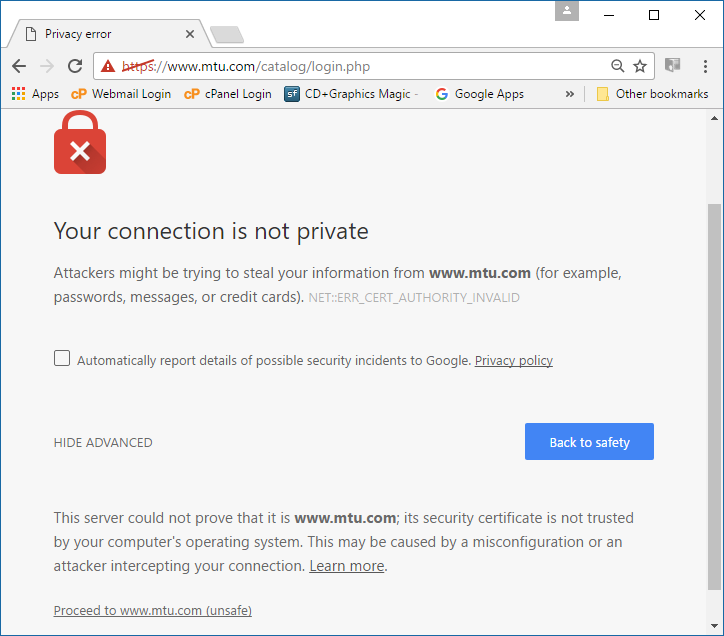This screenshot has width=724, height=636.
Task: Click the back navigation arrow
Action: pyautogui.click(x=19, y=66)
